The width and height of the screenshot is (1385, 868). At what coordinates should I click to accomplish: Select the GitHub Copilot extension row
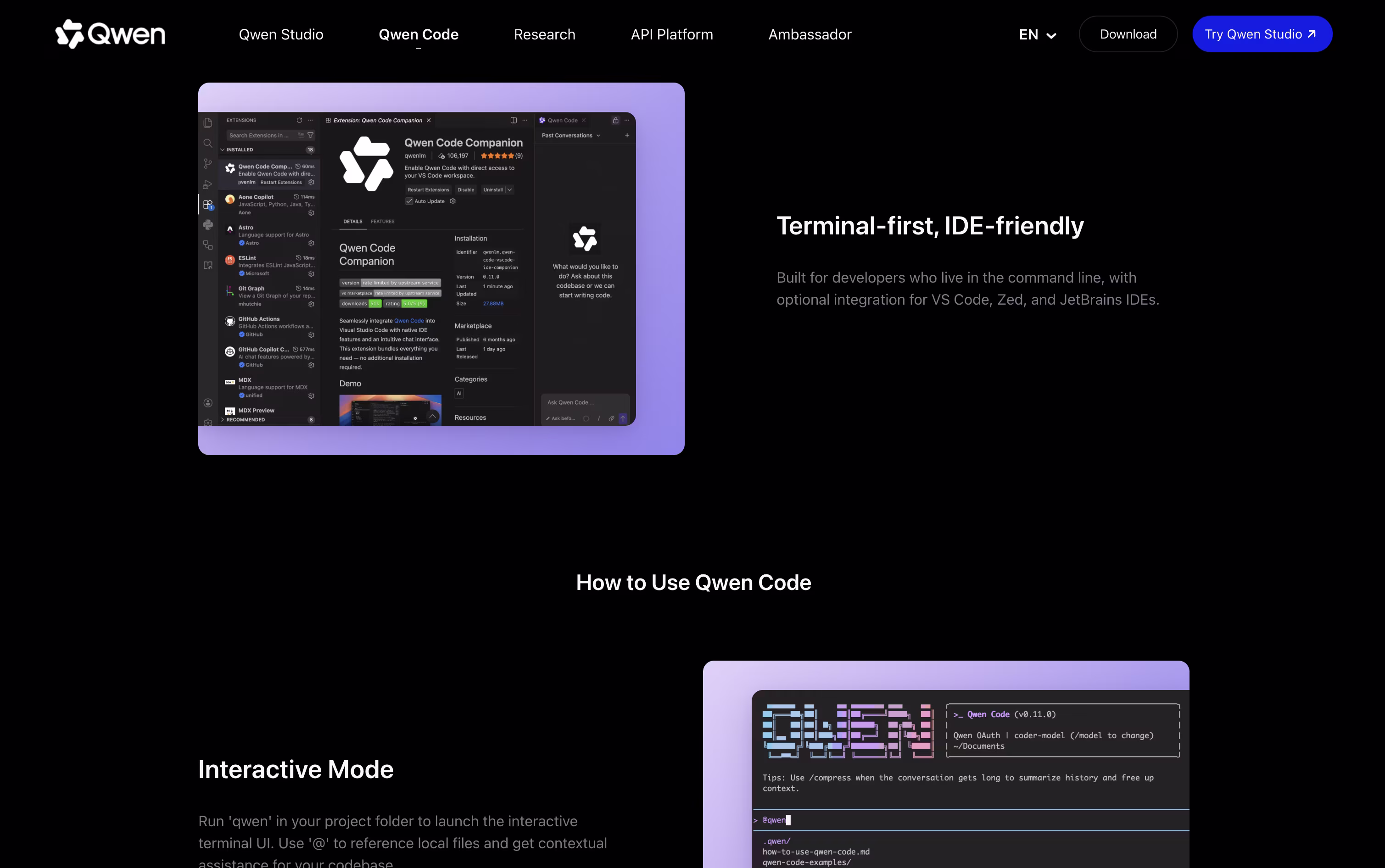click(269, 357)
